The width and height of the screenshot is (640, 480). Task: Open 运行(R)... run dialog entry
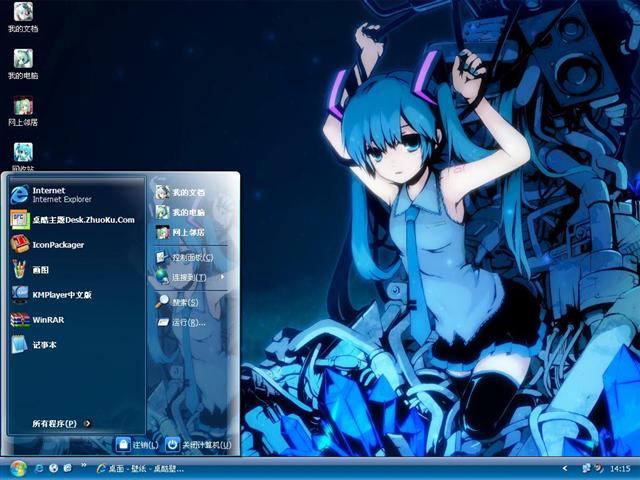(186, 322)
